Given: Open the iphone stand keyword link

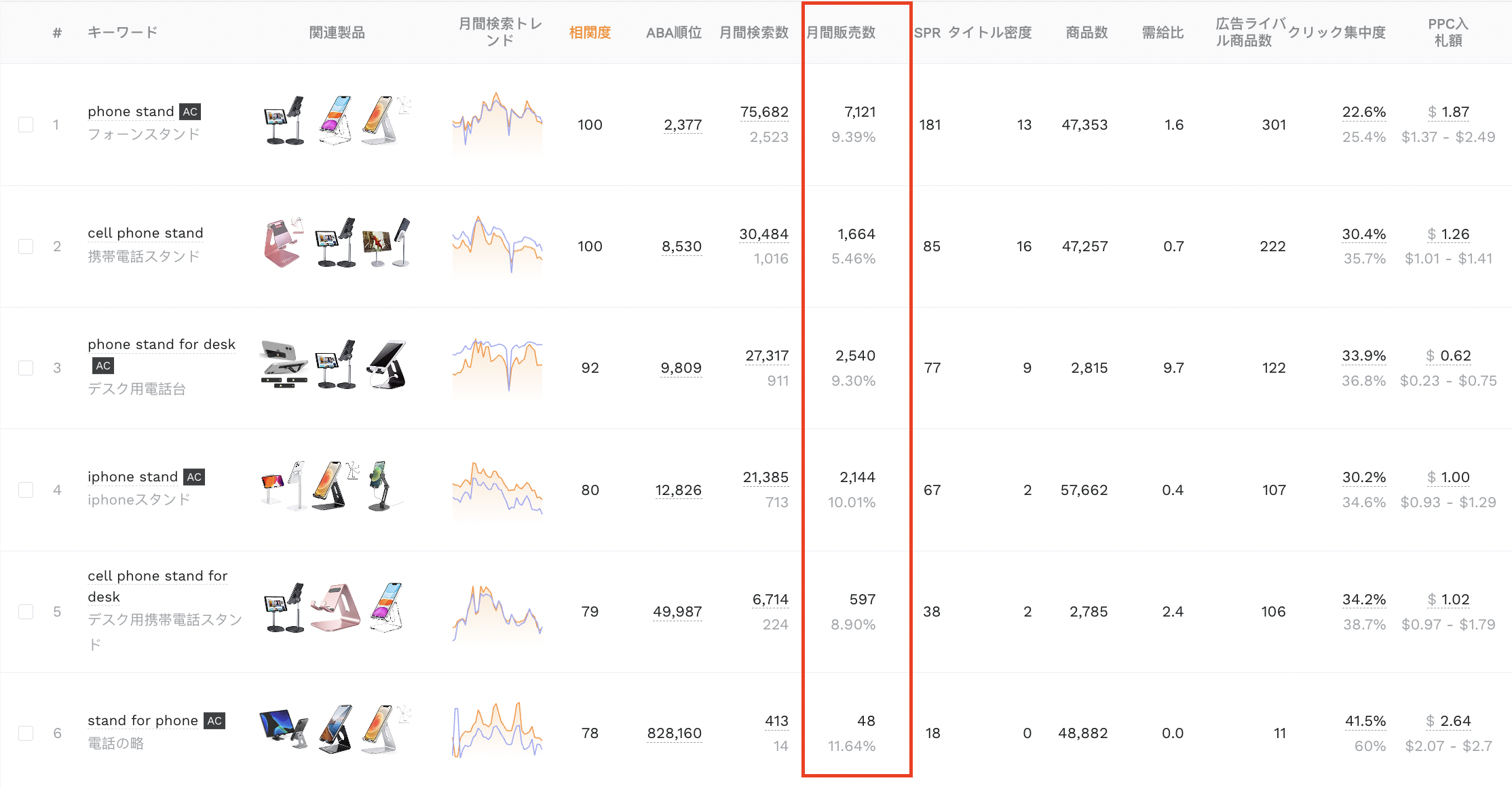Looking at the screenshot, I should pos(133,477).
